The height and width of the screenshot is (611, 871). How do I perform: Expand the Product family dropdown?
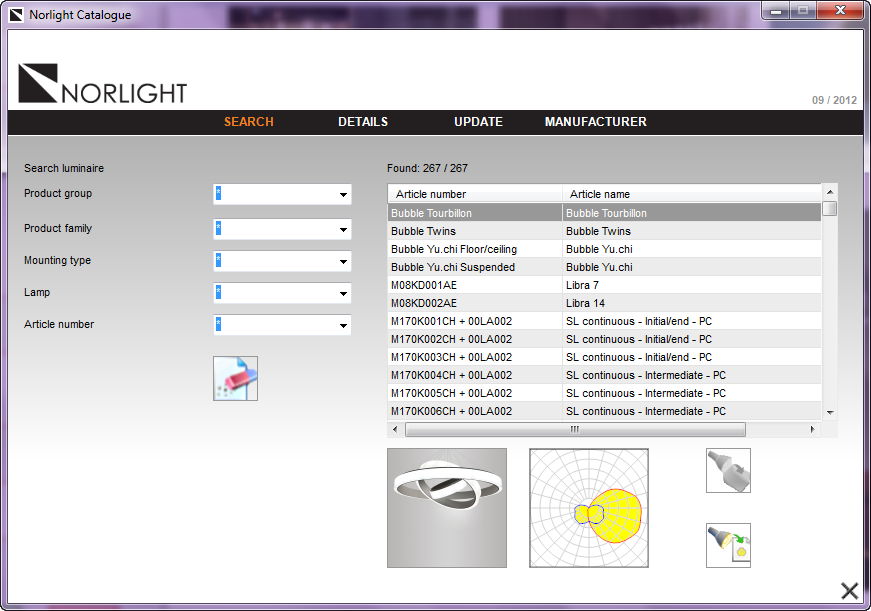coord(343,227)
